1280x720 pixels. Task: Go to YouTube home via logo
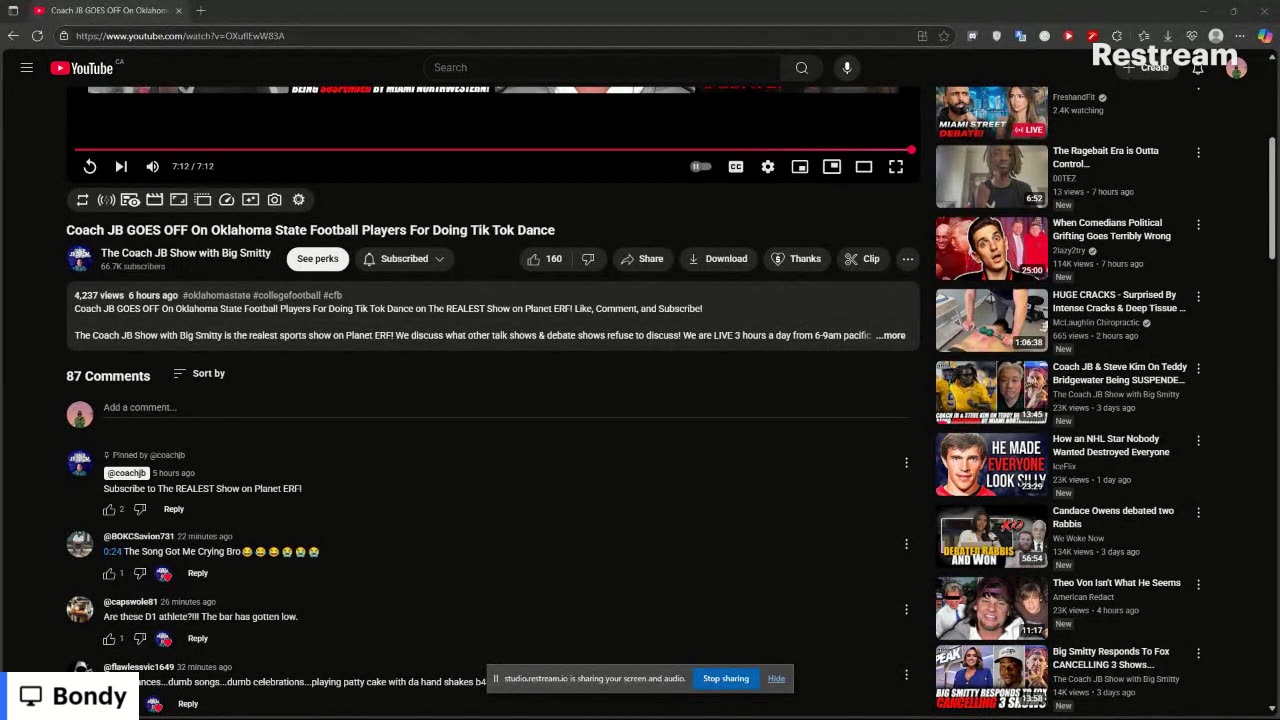point(82,68)
